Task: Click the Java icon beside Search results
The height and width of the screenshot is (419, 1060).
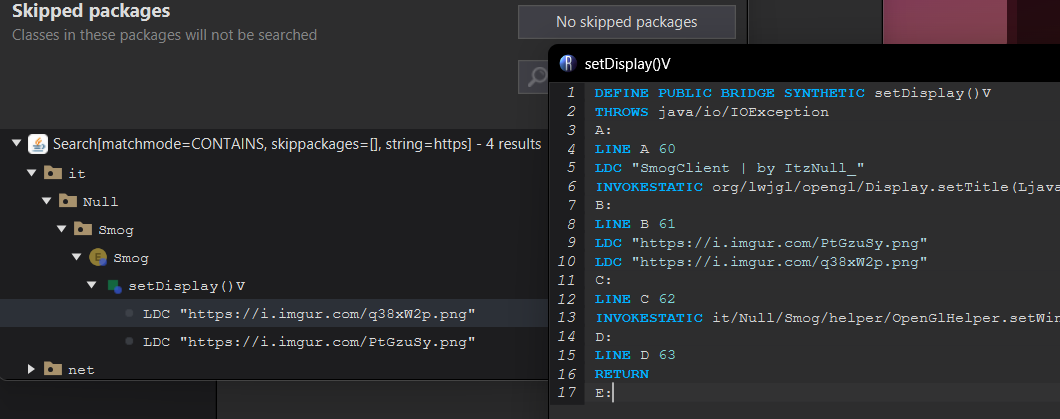Action: click(x=37, y=144)
